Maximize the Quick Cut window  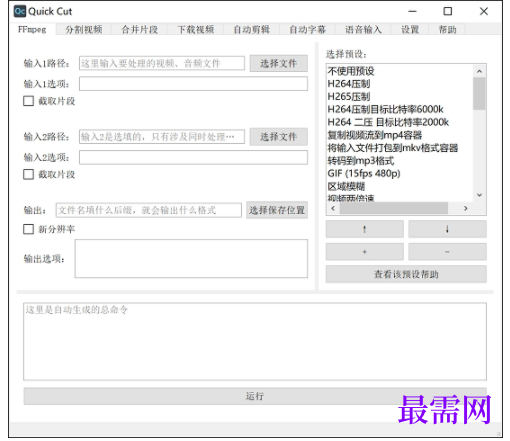(x=448, y=11)
